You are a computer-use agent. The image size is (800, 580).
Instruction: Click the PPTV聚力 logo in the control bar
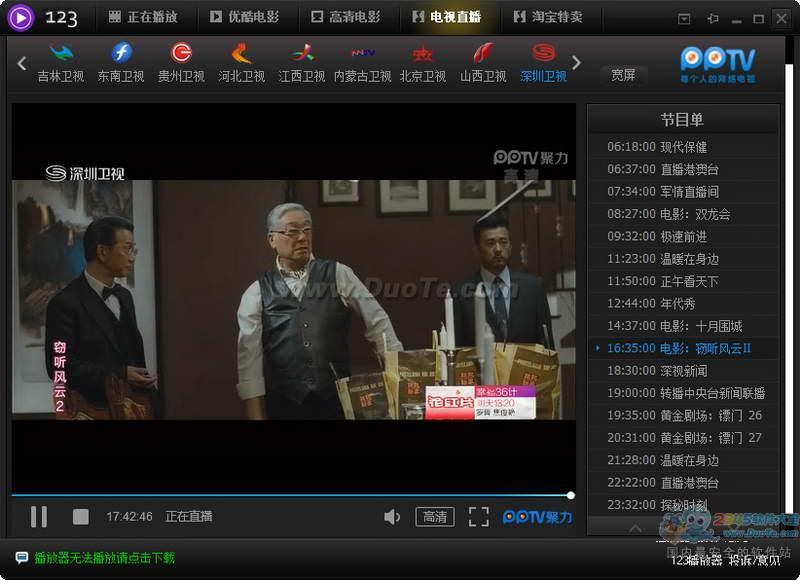click(537, 517)
